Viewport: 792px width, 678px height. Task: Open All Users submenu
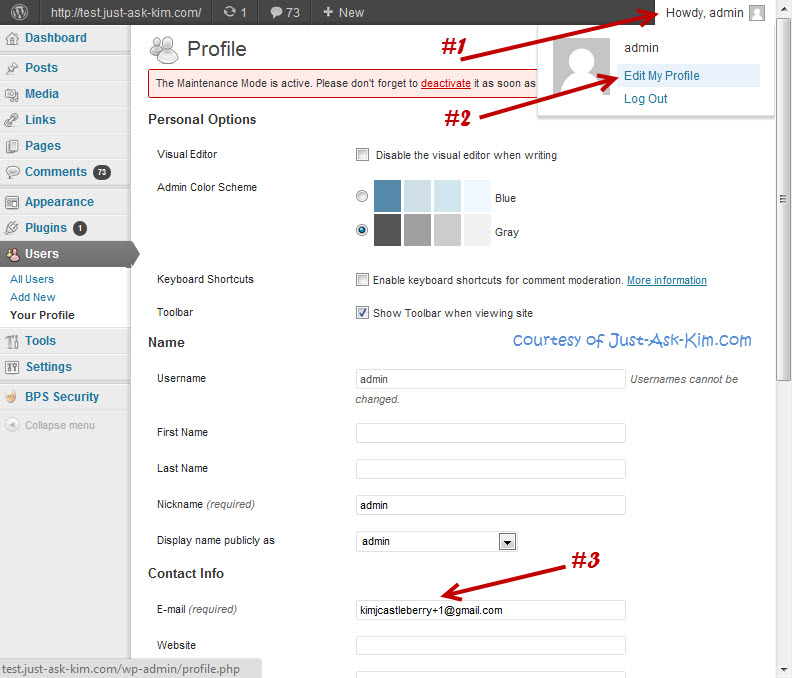tap(32, 279)
